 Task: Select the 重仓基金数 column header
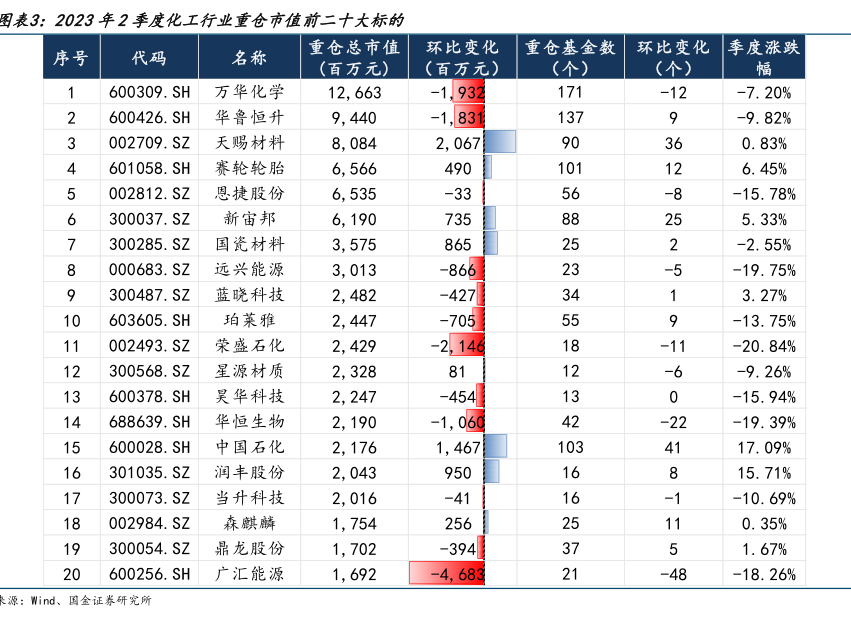pos(569,58)
